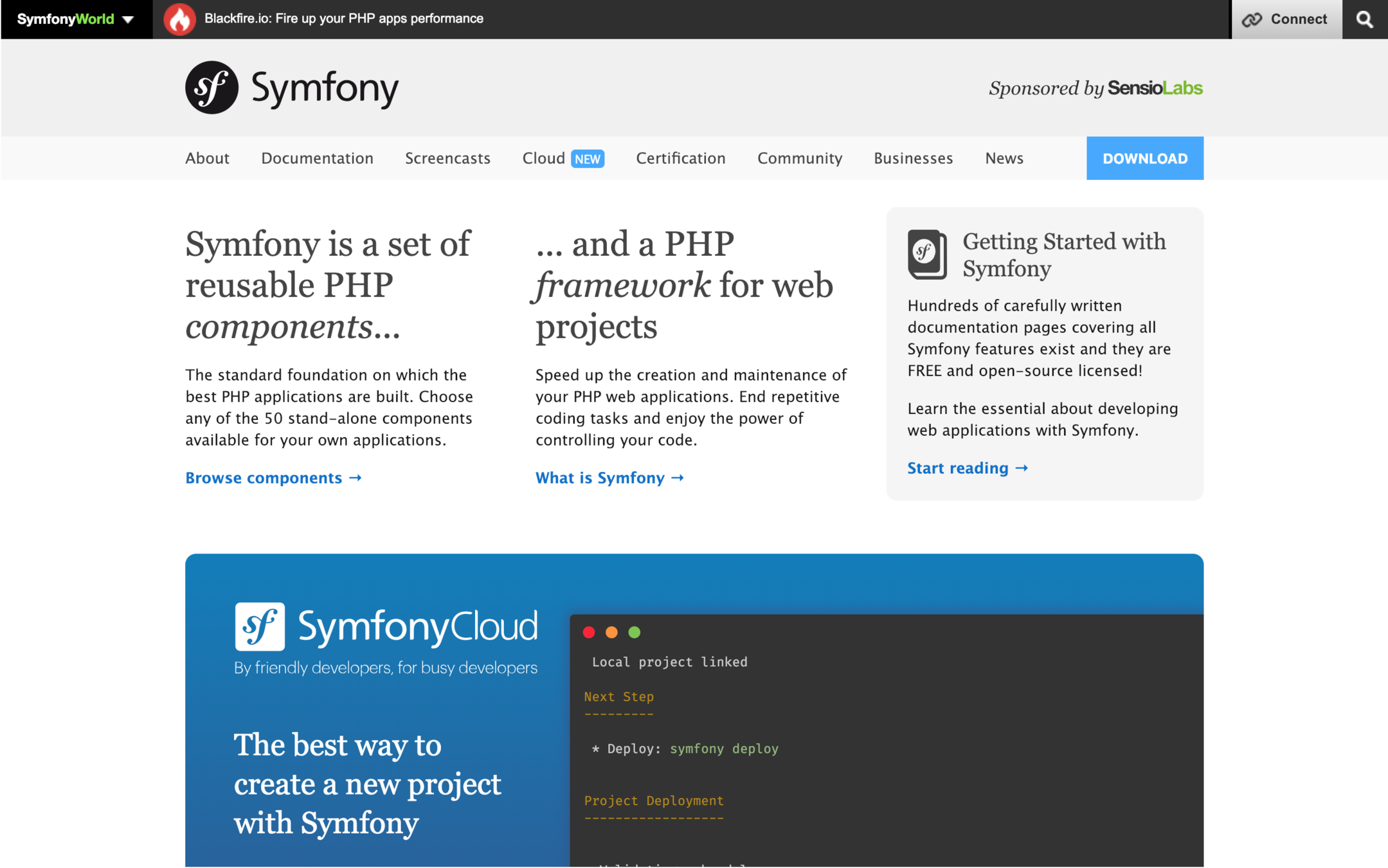
Task: Follow the Browse components link
Action: coord(273,478)
